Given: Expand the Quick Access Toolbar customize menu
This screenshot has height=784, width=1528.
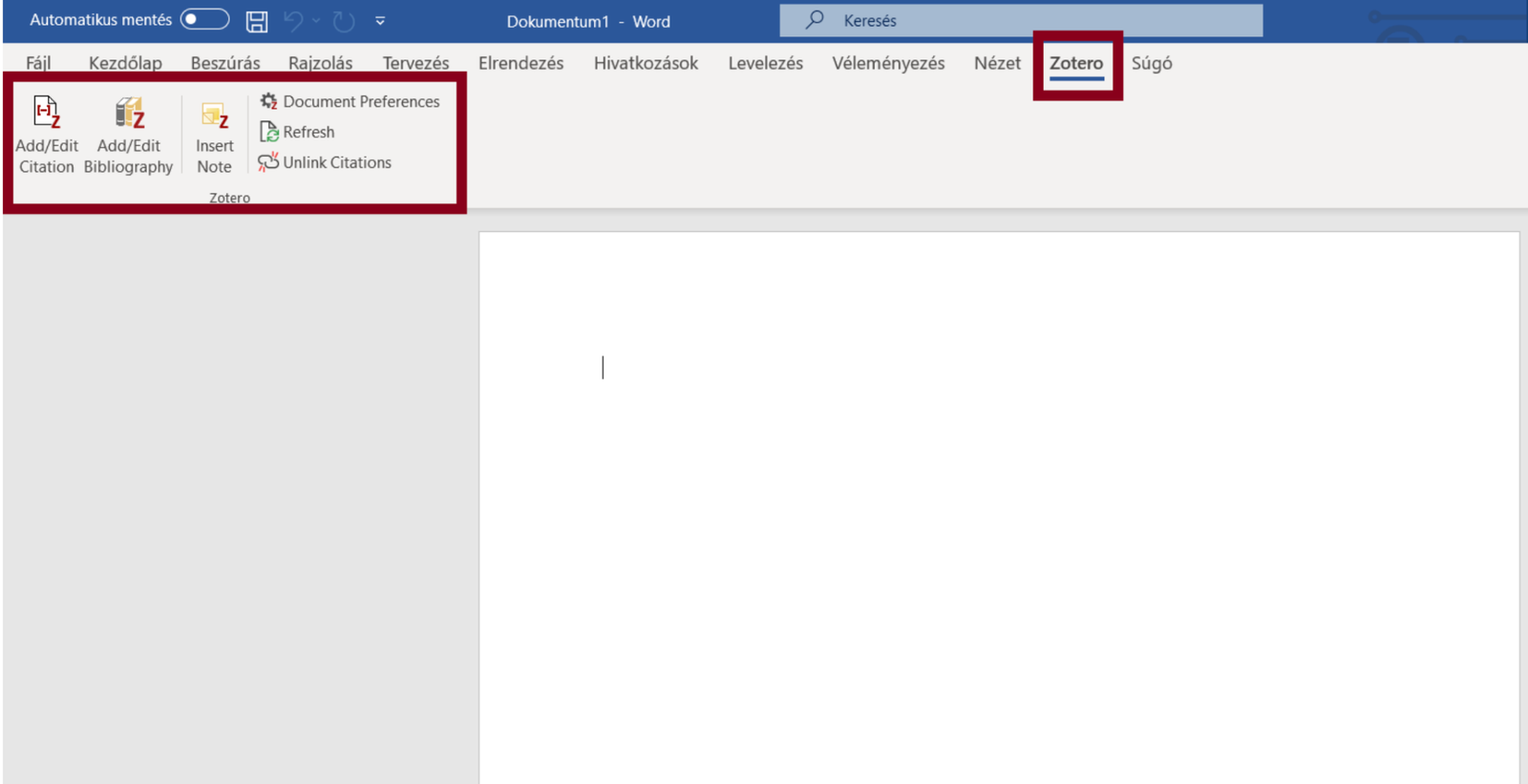Looking at the screenshot, I should [380, 21].
